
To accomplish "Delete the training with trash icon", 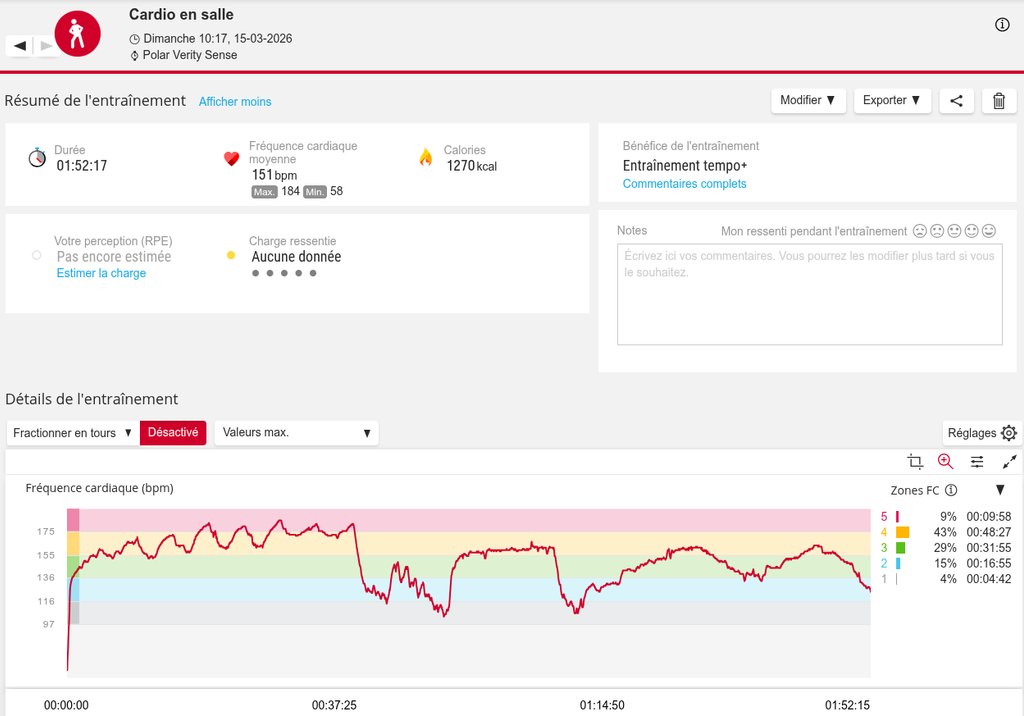I will [998, 101].
